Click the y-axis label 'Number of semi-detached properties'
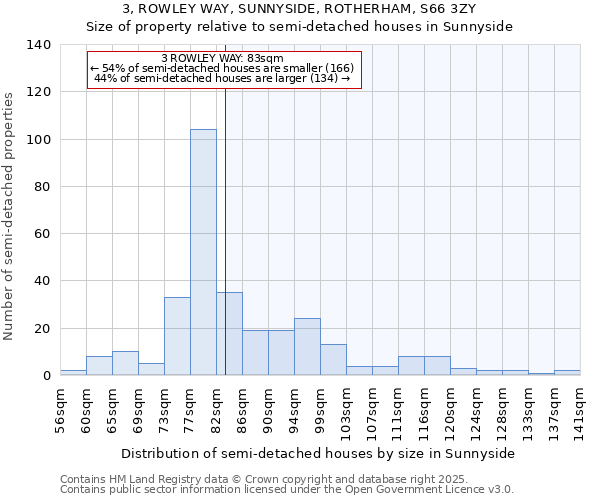 10,215
